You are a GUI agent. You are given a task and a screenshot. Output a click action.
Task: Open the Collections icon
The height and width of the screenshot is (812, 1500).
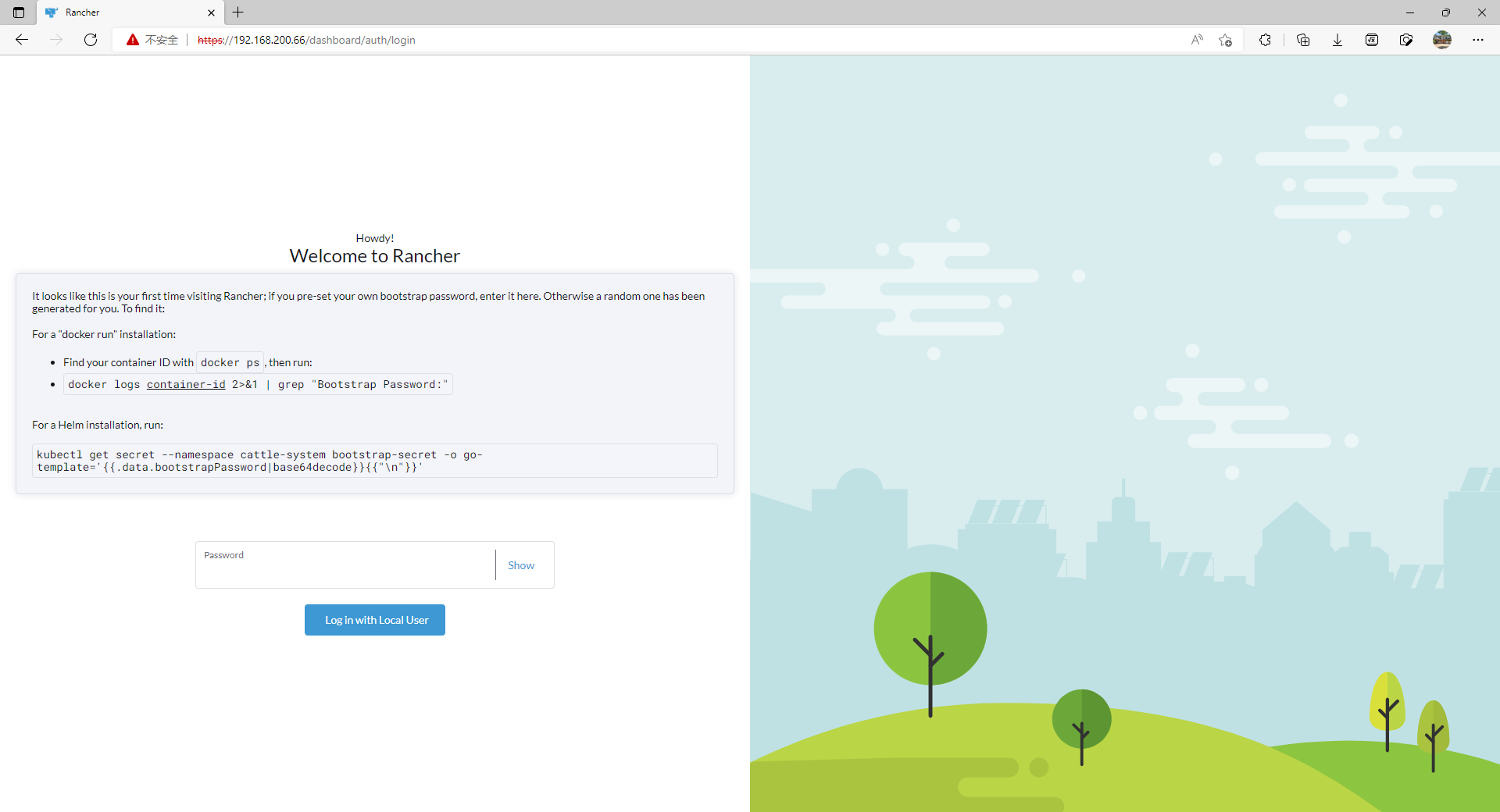point(1303,40)
